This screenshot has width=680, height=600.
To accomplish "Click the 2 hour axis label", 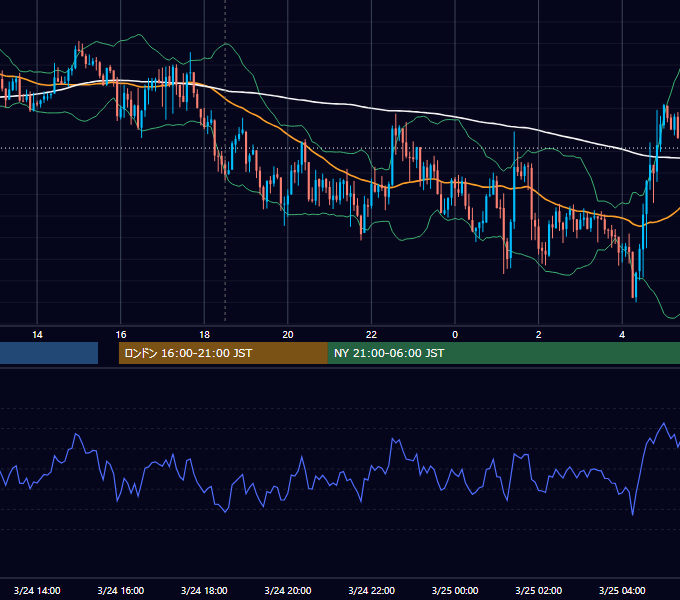I will click(539, 335).
